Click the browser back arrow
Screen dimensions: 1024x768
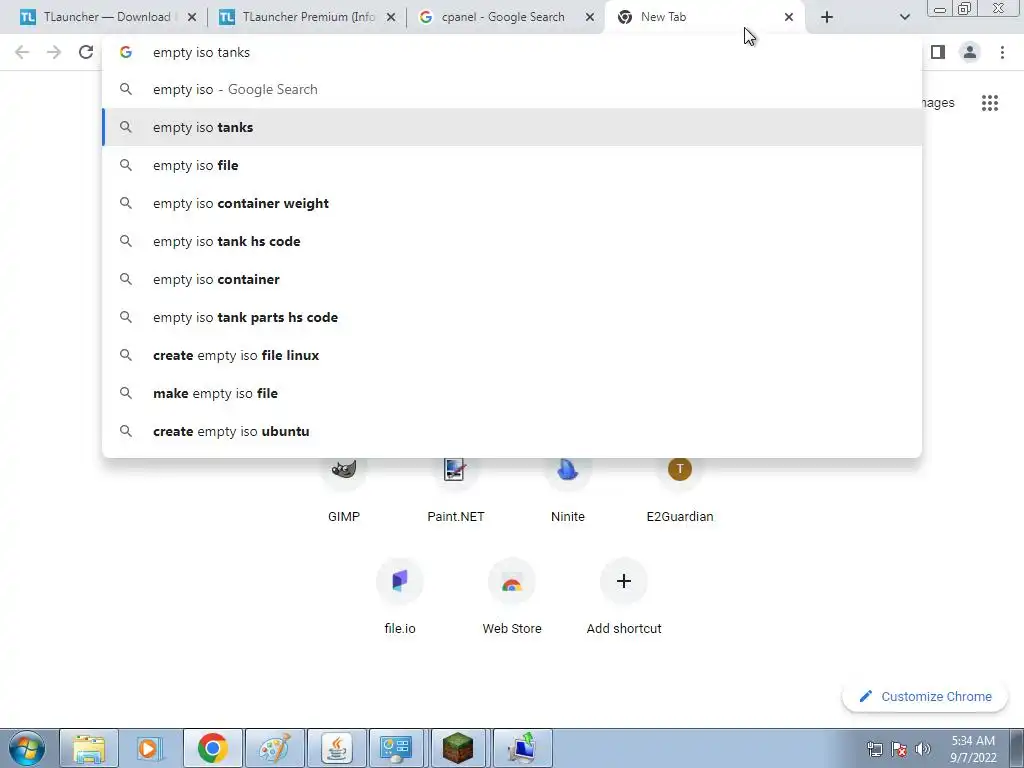pos(22,52)
